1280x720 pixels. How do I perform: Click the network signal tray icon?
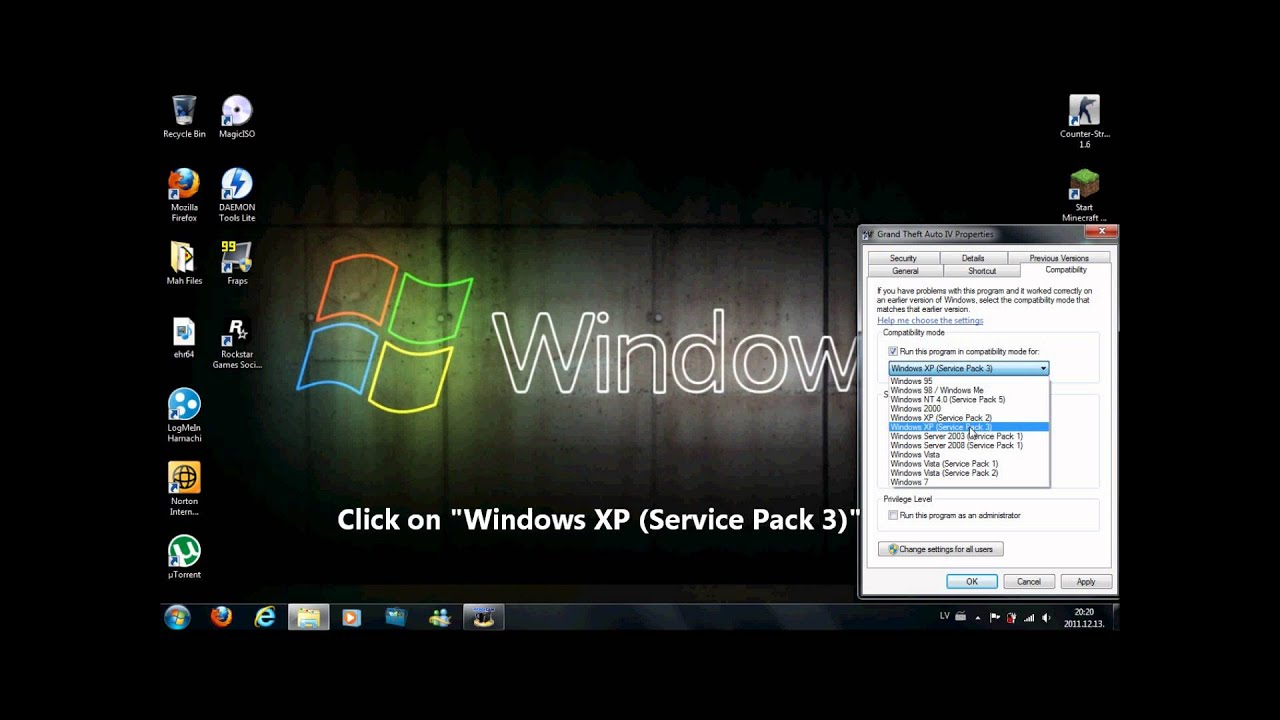click(x=1029, y=617)
